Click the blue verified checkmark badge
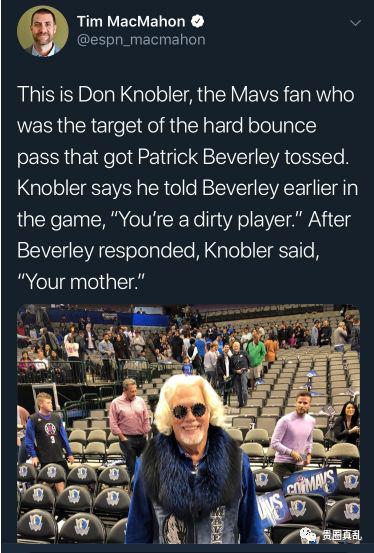This screenshot has width=374, height=553. tap(197, 22)
